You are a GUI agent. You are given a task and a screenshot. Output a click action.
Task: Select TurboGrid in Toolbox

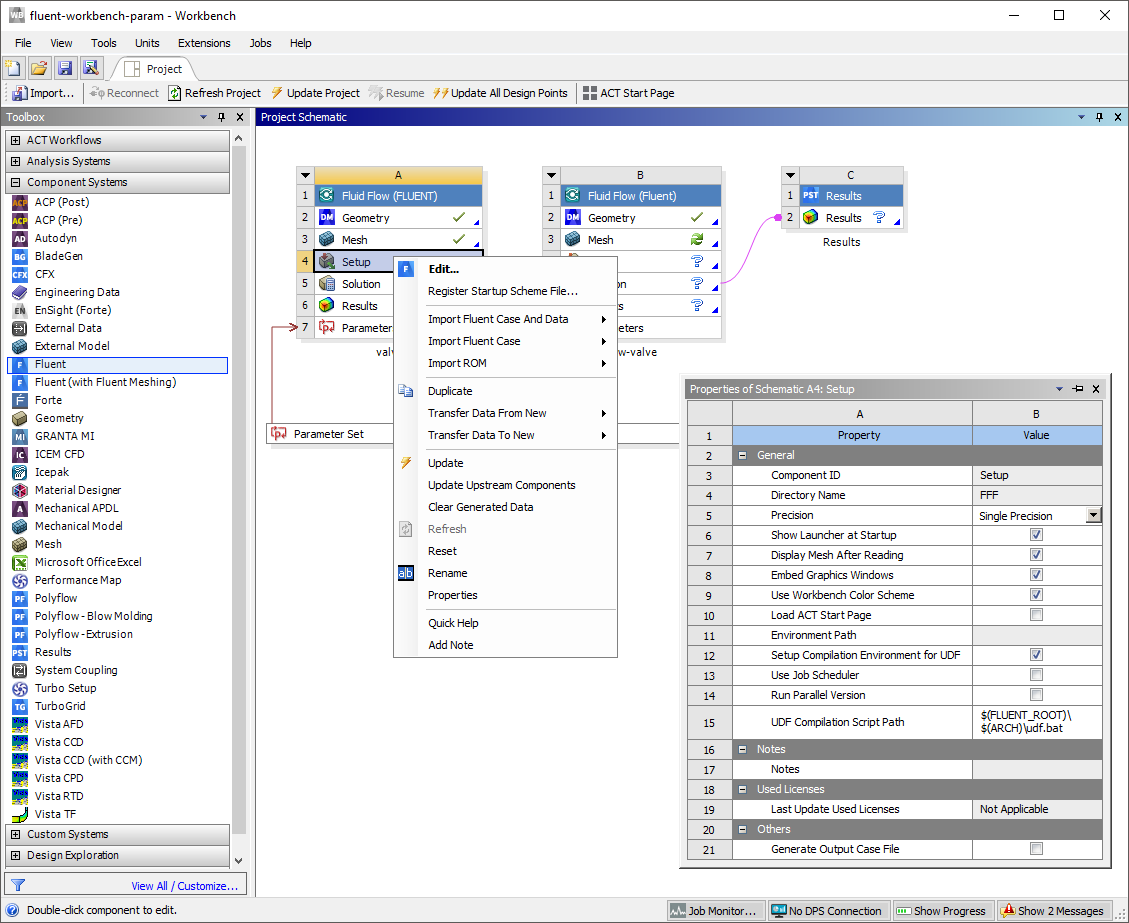coord(60,706)
